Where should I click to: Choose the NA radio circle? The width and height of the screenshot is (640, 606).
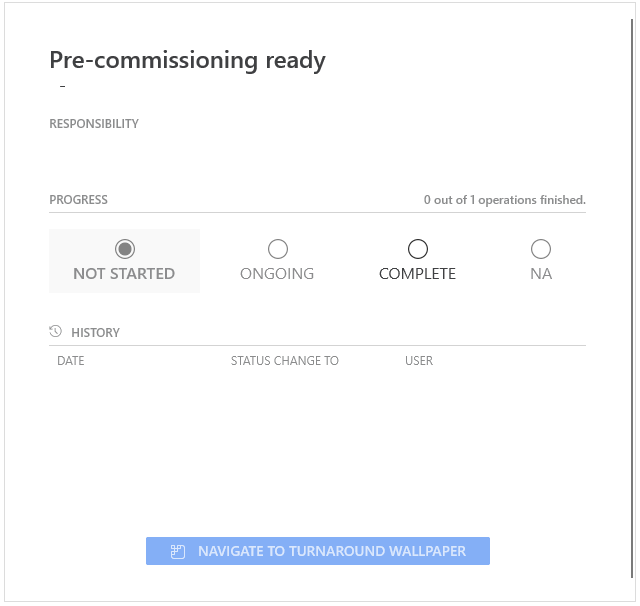(541, 249)
